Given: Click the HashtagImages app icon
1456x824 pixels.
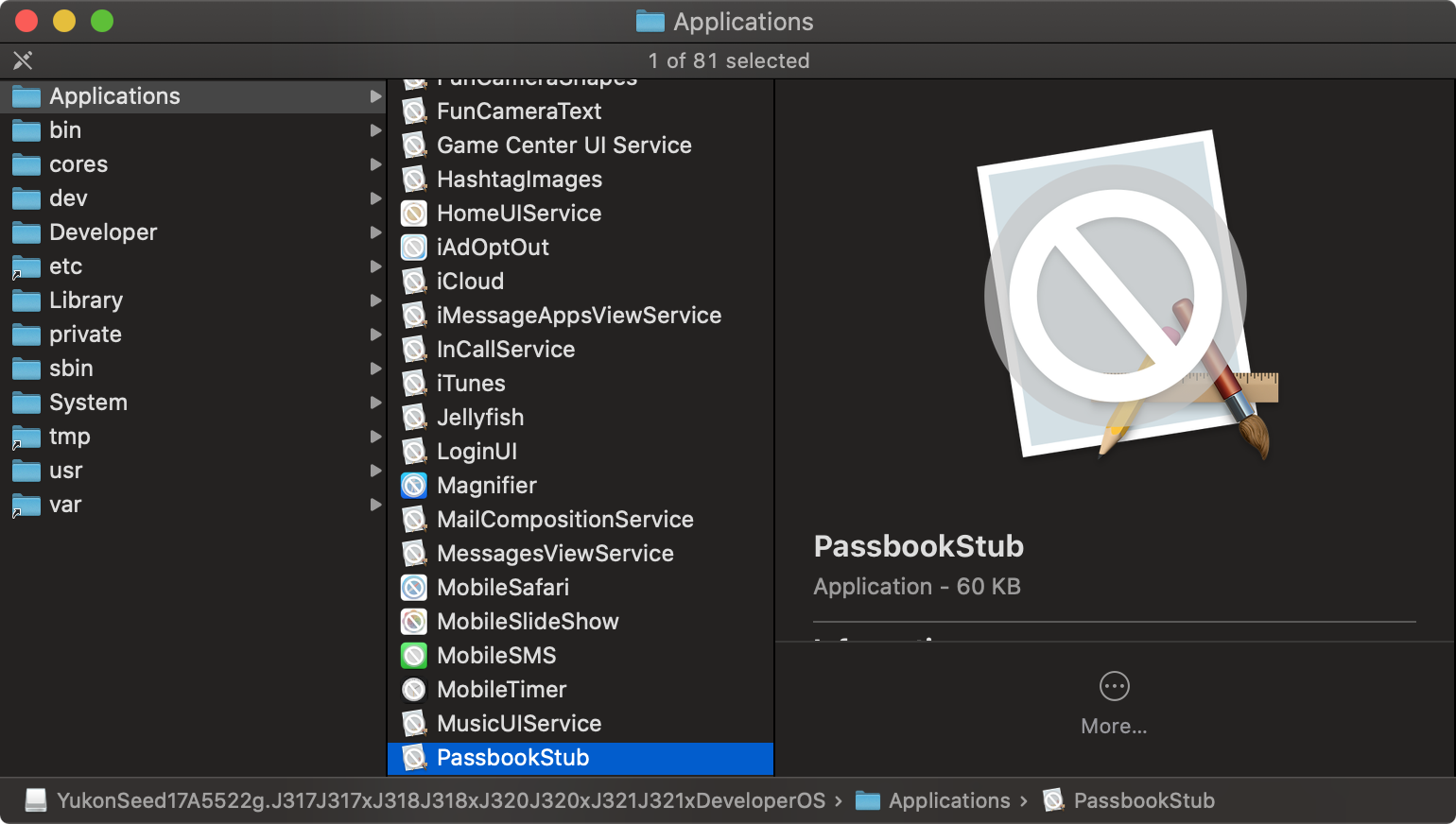Looking at the screenshot, I should [x=414, y=180].
